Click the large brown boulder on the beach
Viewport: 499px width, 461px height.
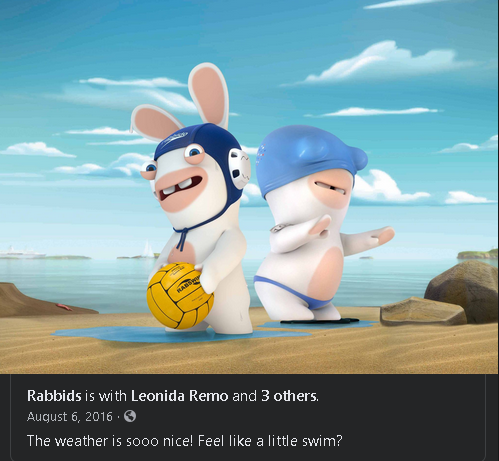(463, 290)
